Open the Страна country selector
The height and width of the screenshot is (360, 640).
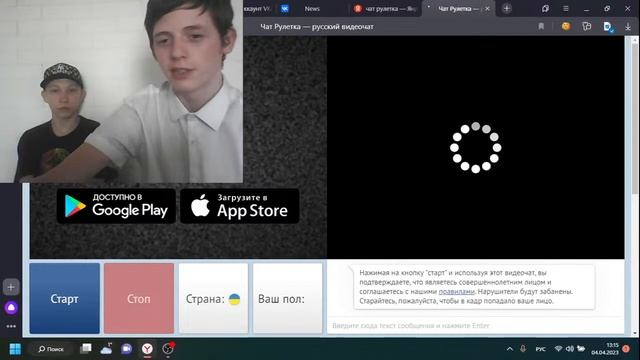coord(213,298)
